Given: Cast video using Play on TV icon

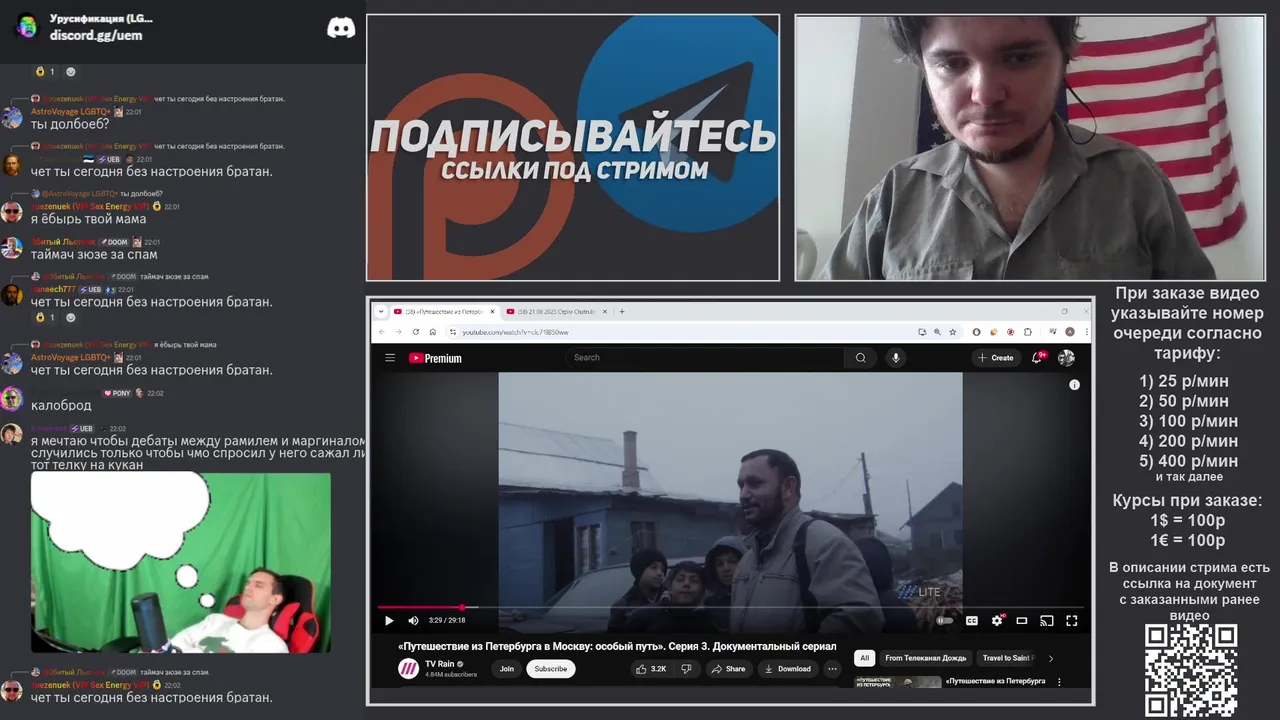Looking at the screenshot, I should point(1047,621).
